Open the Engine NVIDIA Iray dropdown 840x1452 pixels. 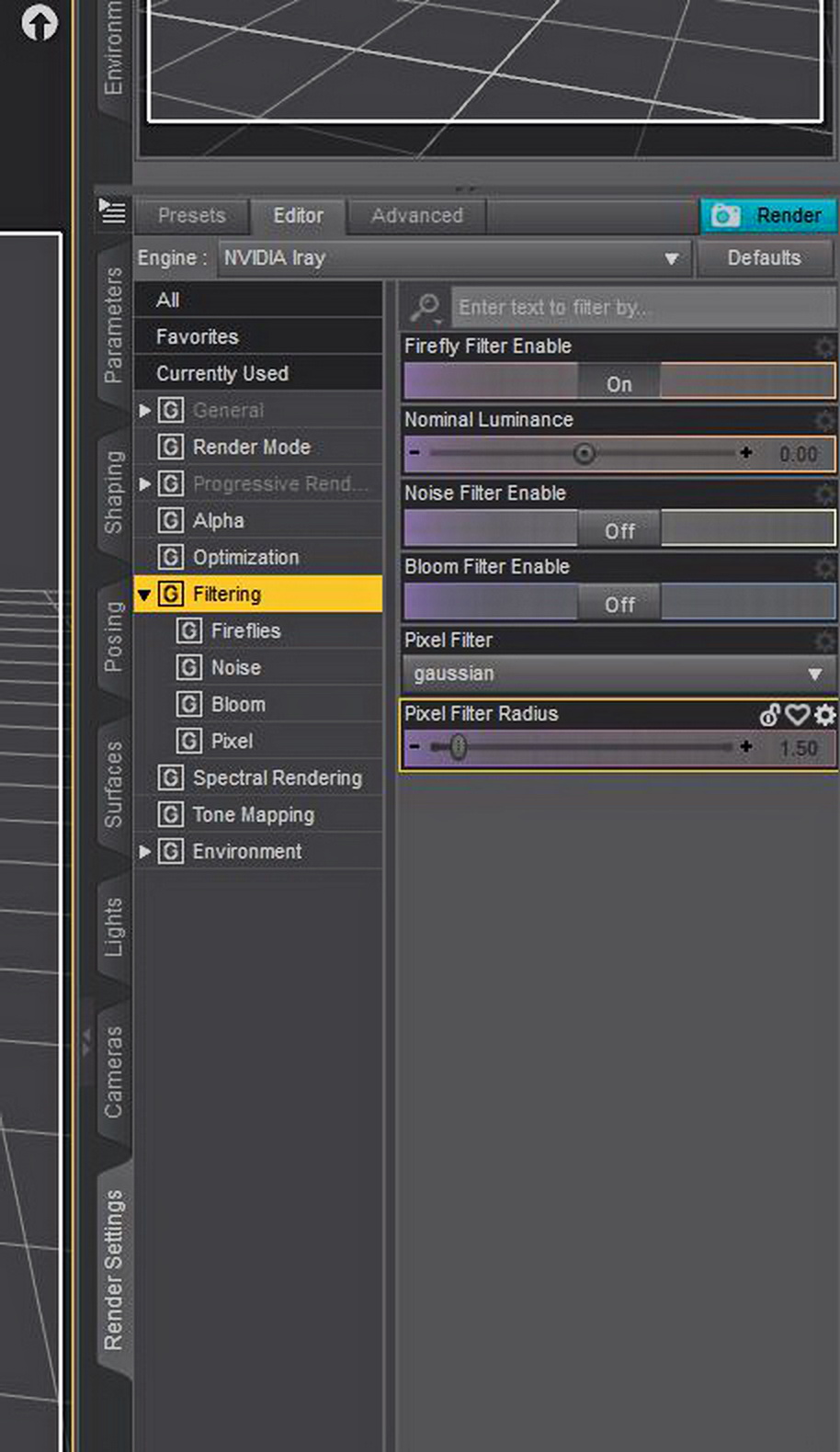pos(454,258)
